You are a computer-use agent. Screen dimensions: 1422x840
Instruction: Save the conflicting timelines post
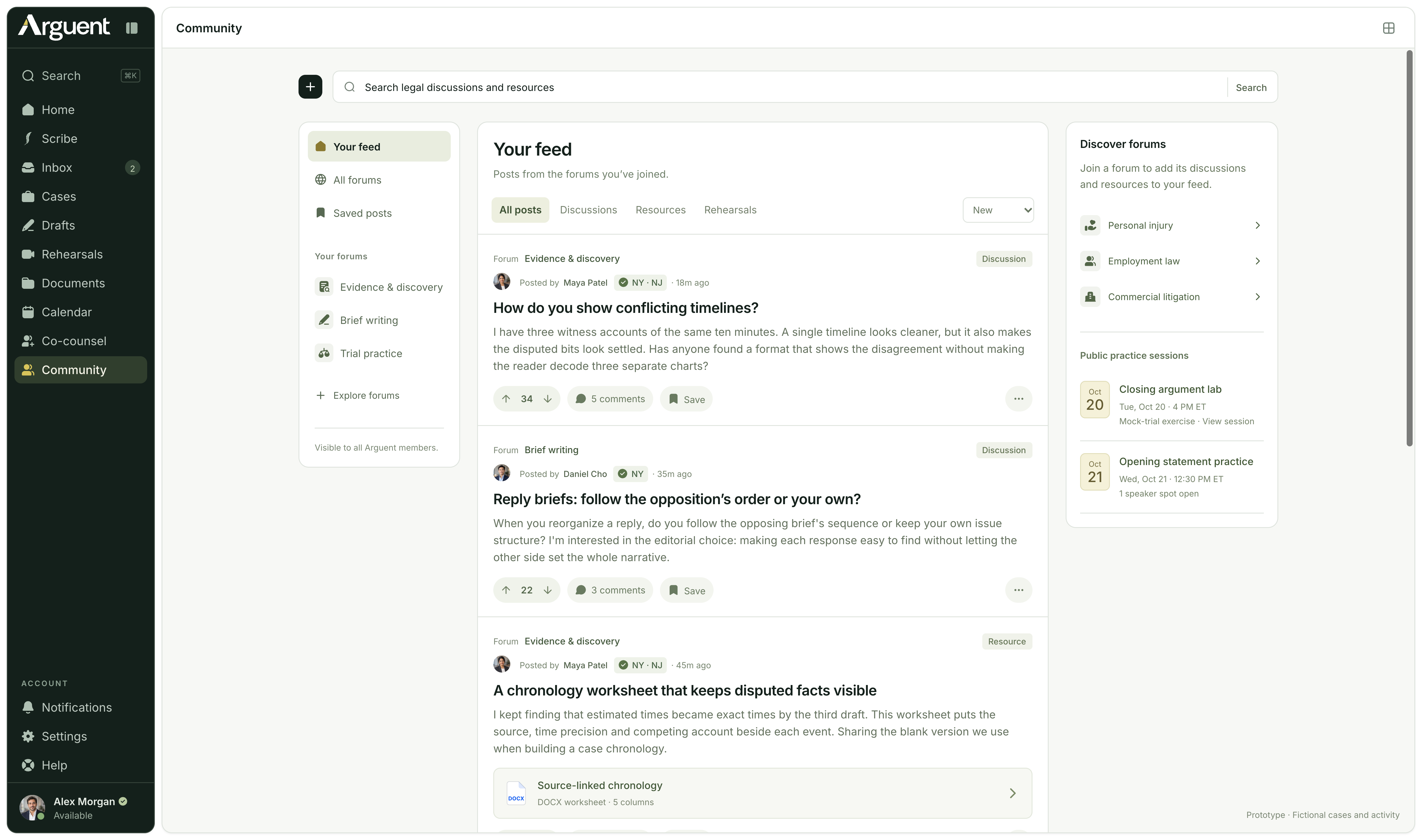(686, 398)
